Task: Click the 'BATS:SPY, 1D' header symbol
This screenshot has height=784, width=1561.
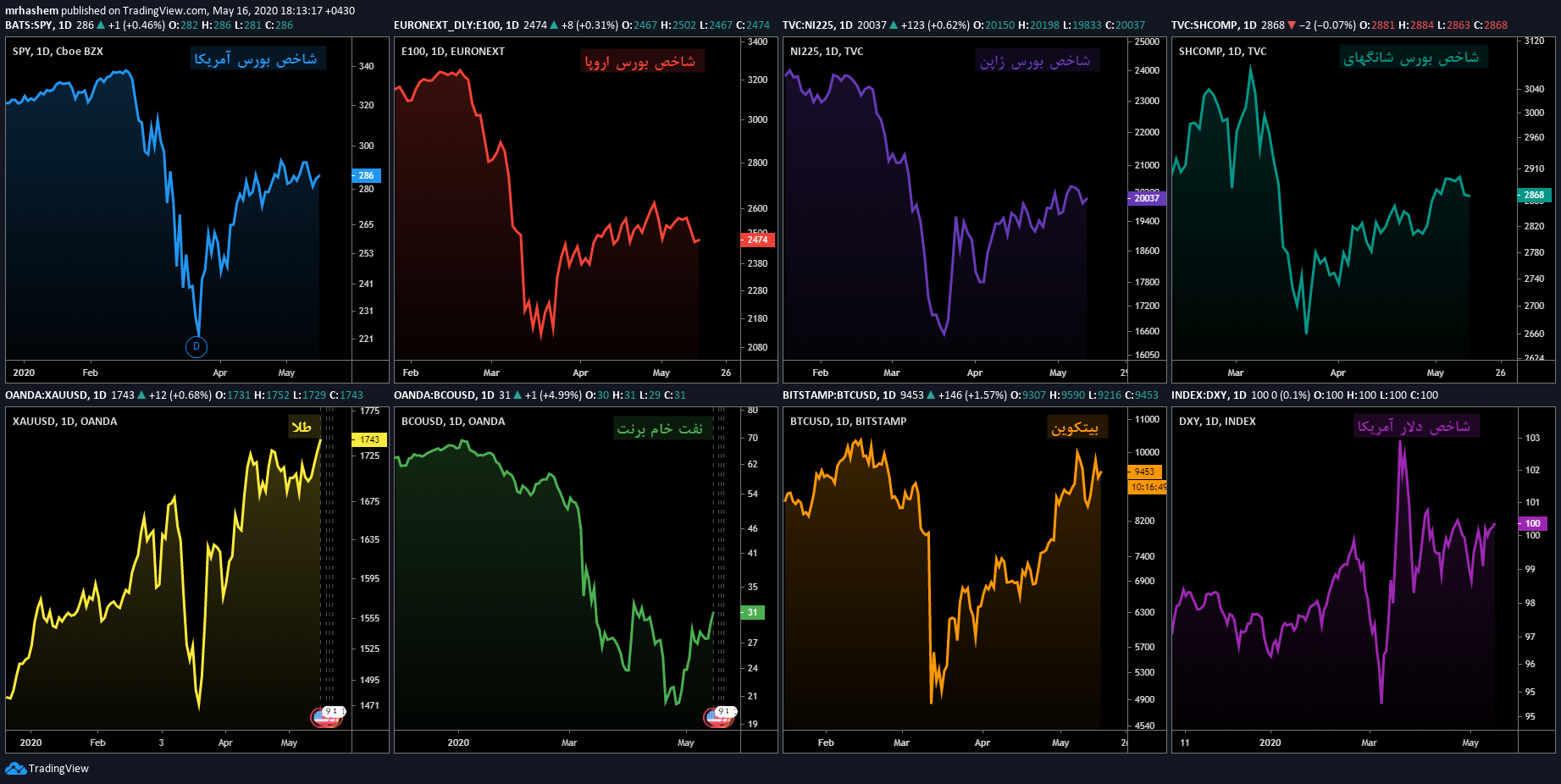Action: coord(38,25)
